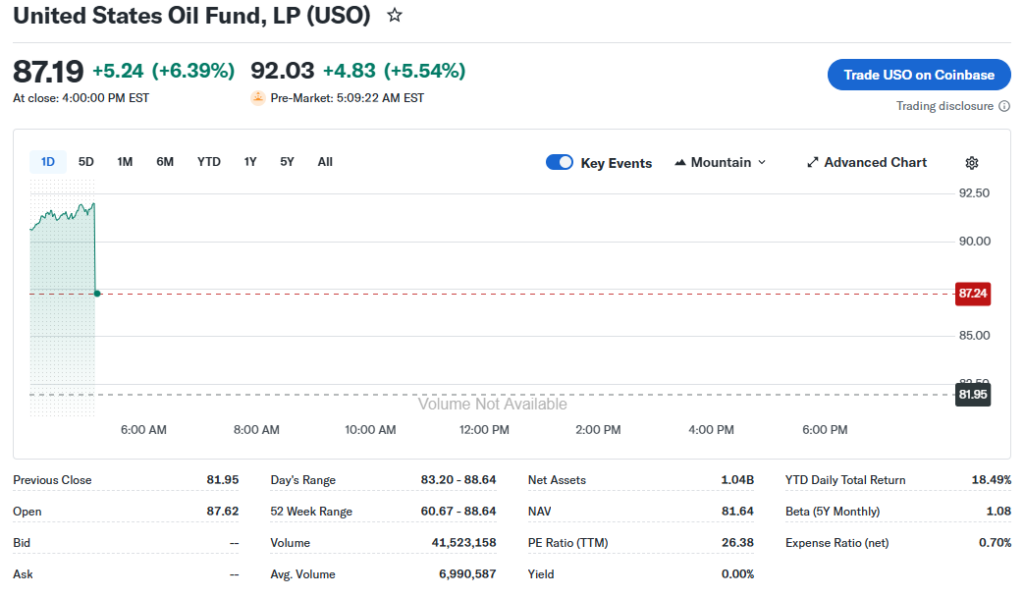This screenshot has height=597, width=1024.
Task: Click the green price marker on chart
Action: 97,293
